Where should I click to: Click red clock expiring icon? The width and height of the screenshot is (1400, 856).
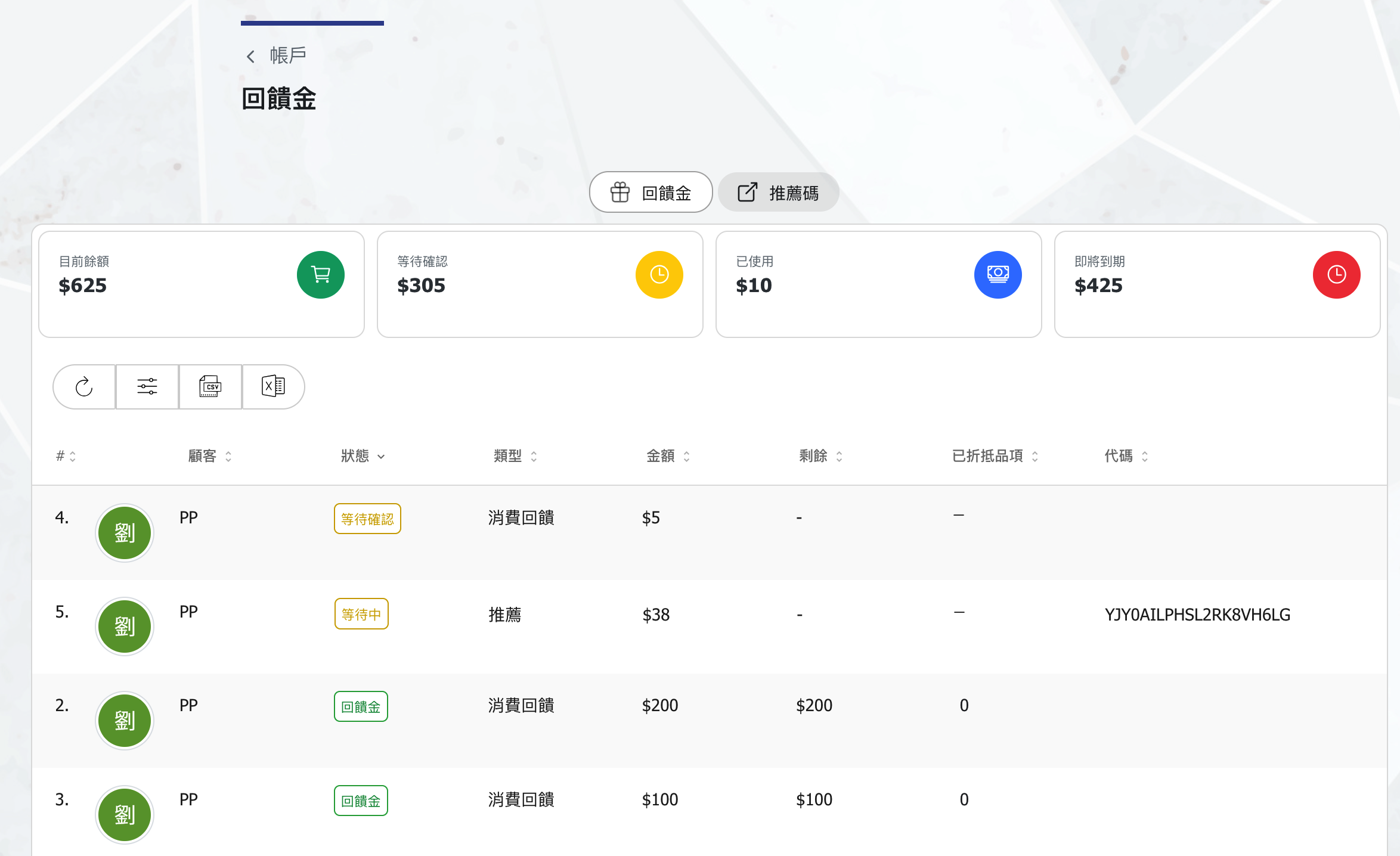click(1336, 275)
